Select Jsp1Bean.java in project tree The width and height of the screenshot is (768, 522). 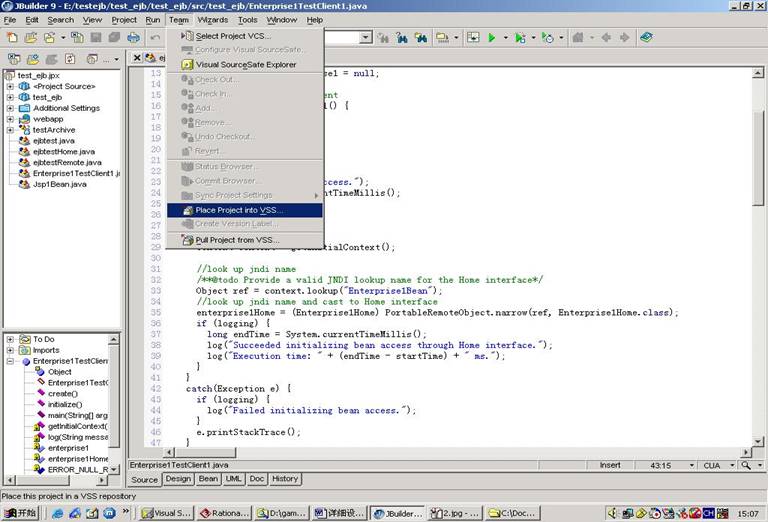click(x=60, y=185)
